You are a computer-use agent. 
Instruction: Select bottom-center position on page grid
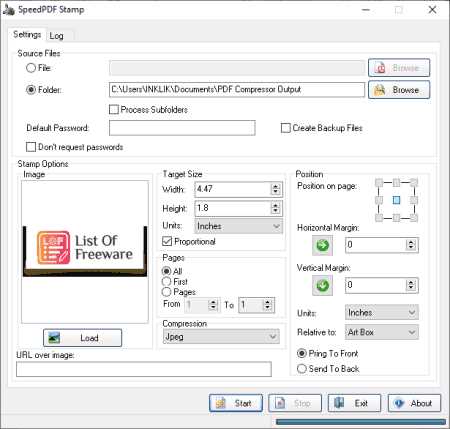pyautogui.click(x=396, y=218)
